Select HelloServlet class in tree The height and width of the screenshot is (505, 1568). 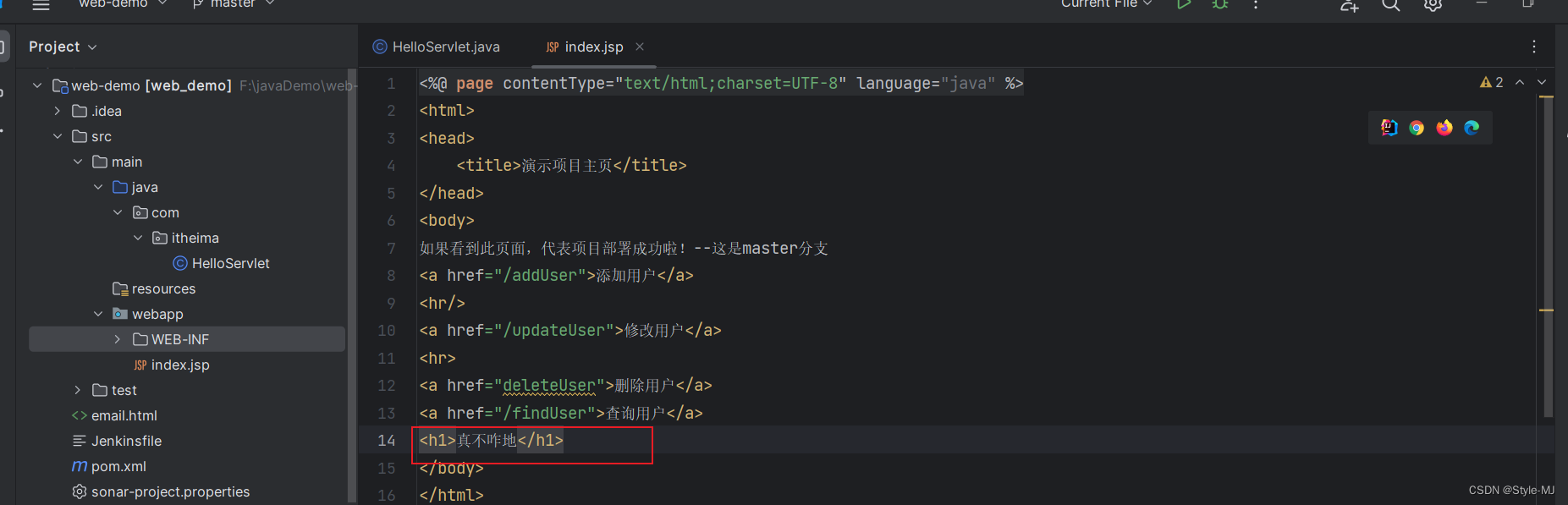(x=222, y=263)
